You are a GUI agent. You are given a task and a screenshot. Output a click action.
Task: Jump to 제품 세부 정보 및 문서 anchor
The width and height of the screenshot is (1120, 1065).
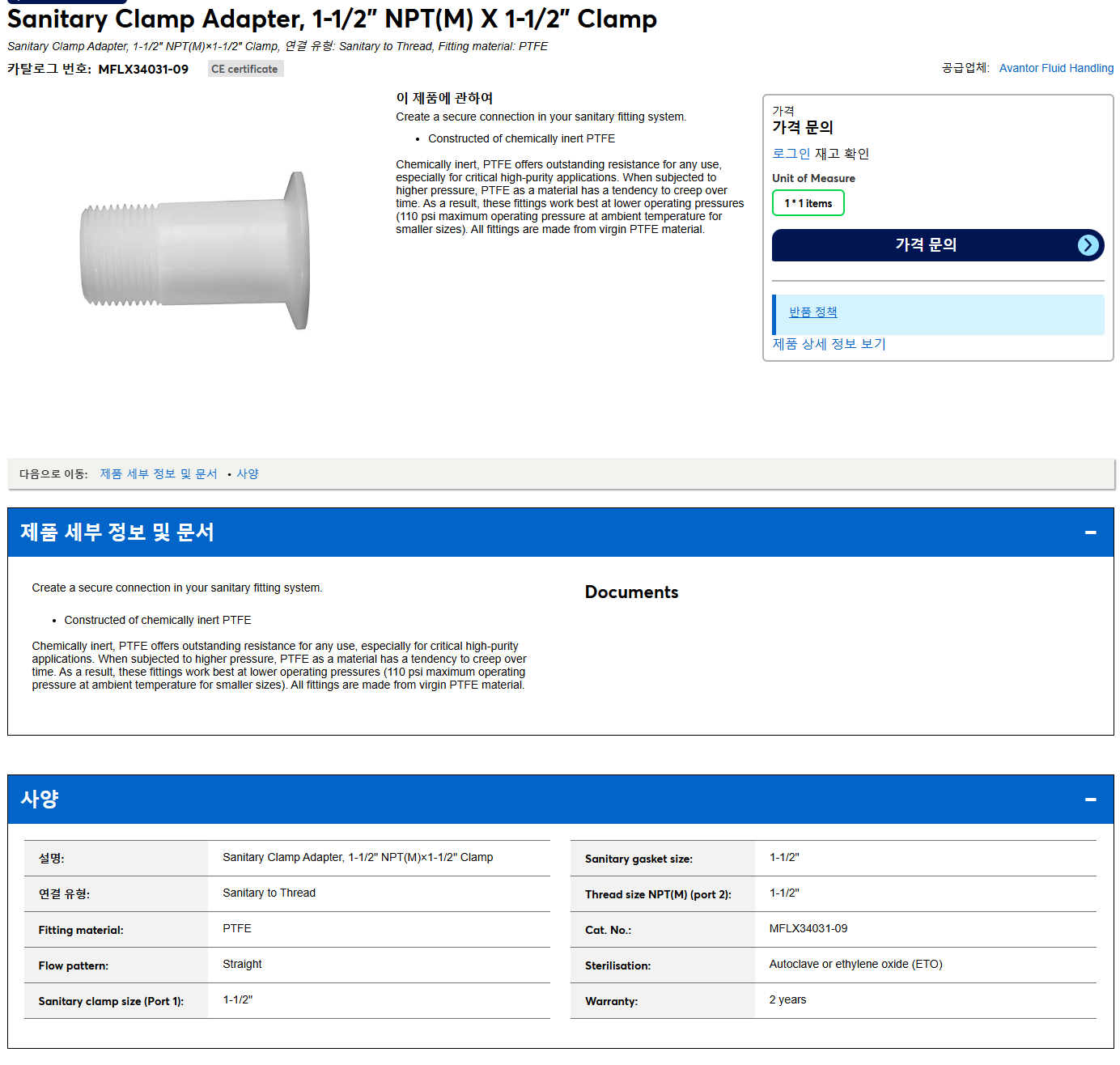tap(159, 474)
